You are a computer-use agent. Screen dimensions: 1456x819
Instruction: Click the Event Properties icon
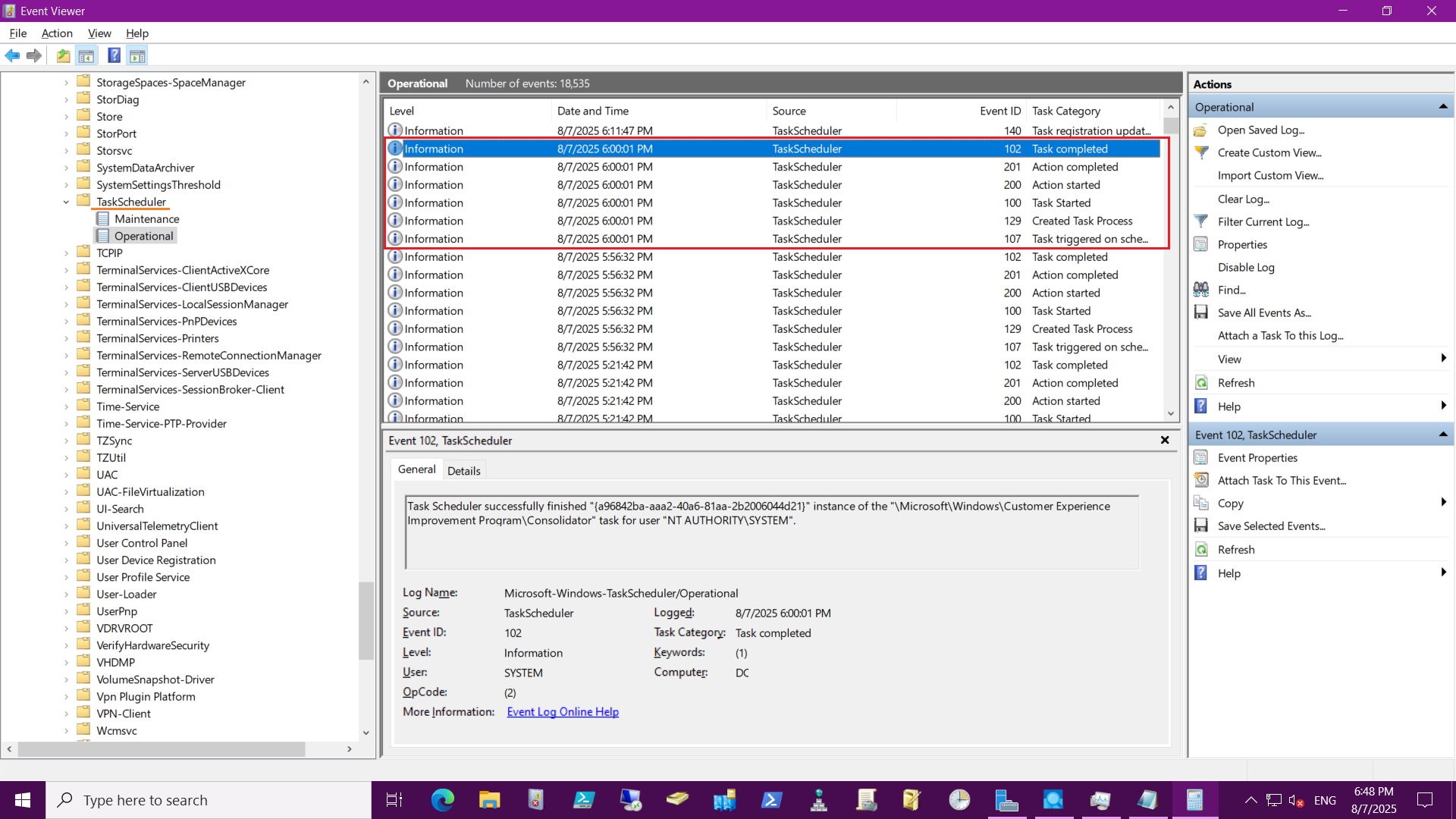point(1200,457)
